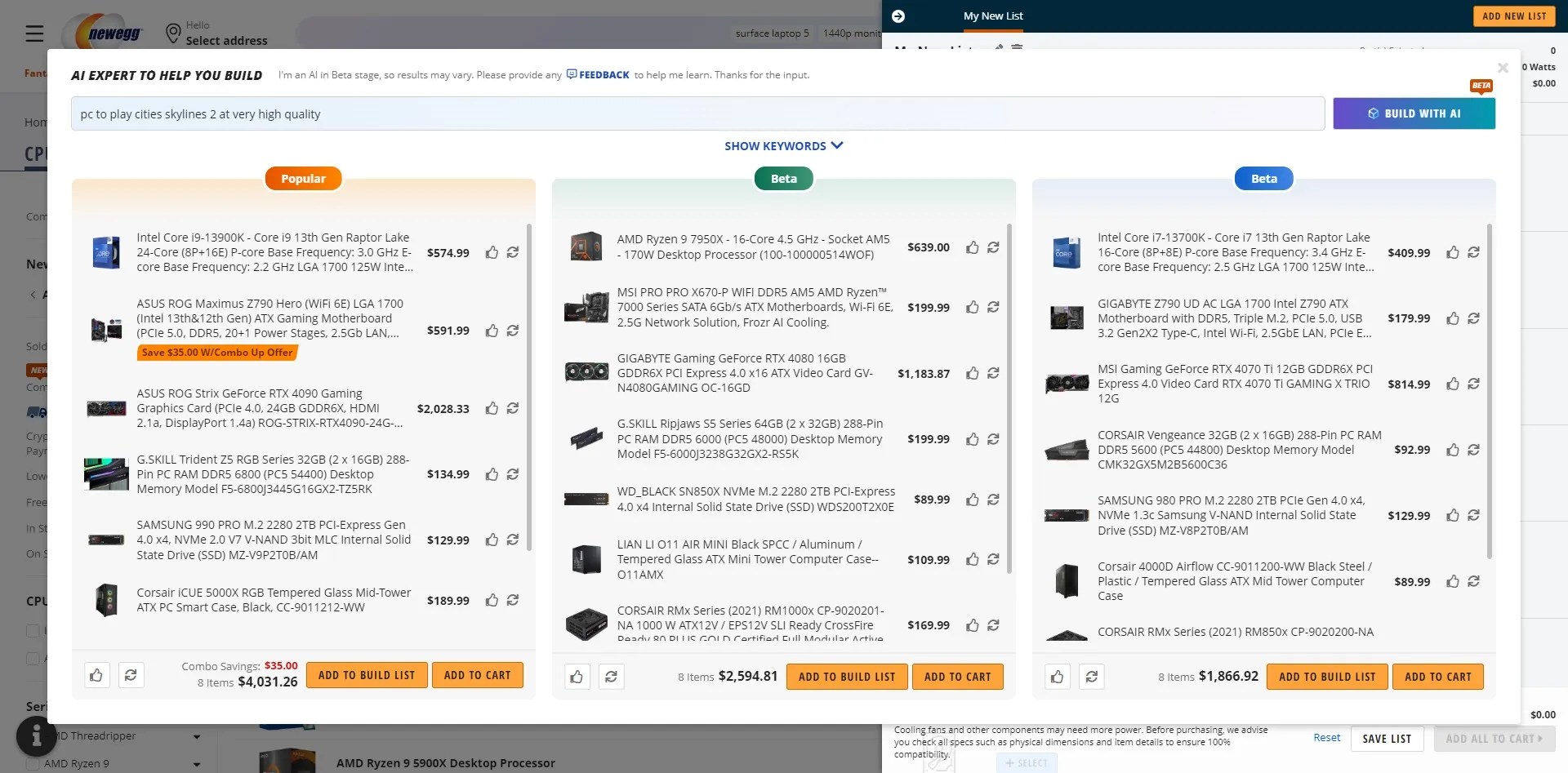Select the My New List tab

click(x=993, y=16)
